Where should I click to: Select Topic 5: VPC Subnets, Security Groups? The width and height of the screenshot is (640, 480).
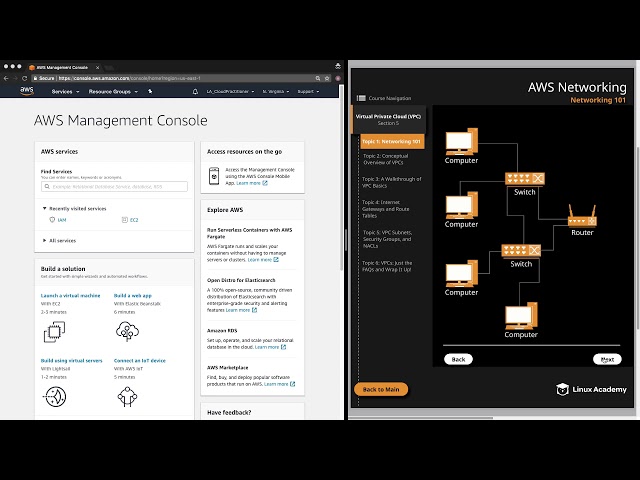[x=387, y=239]
